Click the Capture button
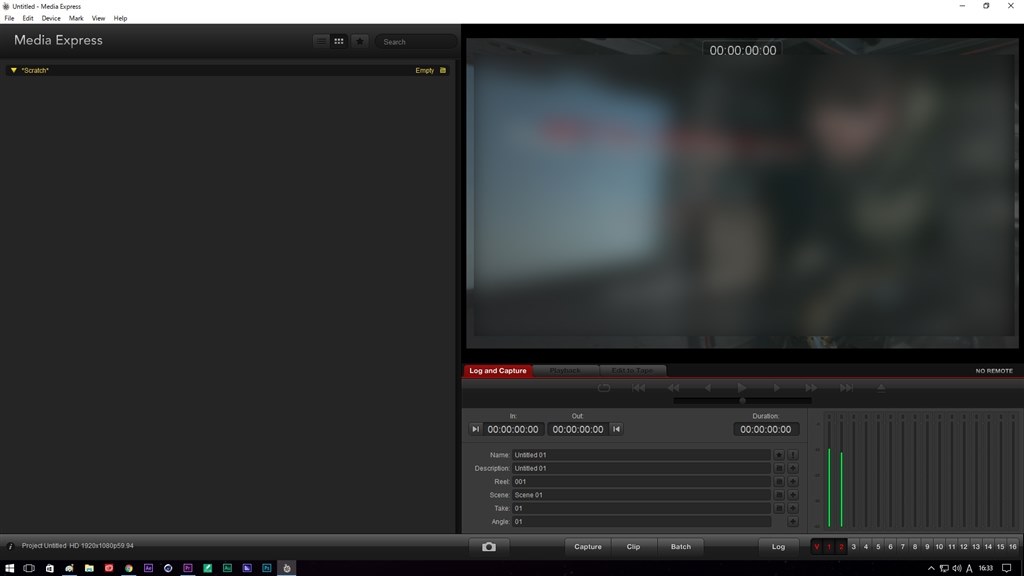1024x576 pixels. coord(588,547)
